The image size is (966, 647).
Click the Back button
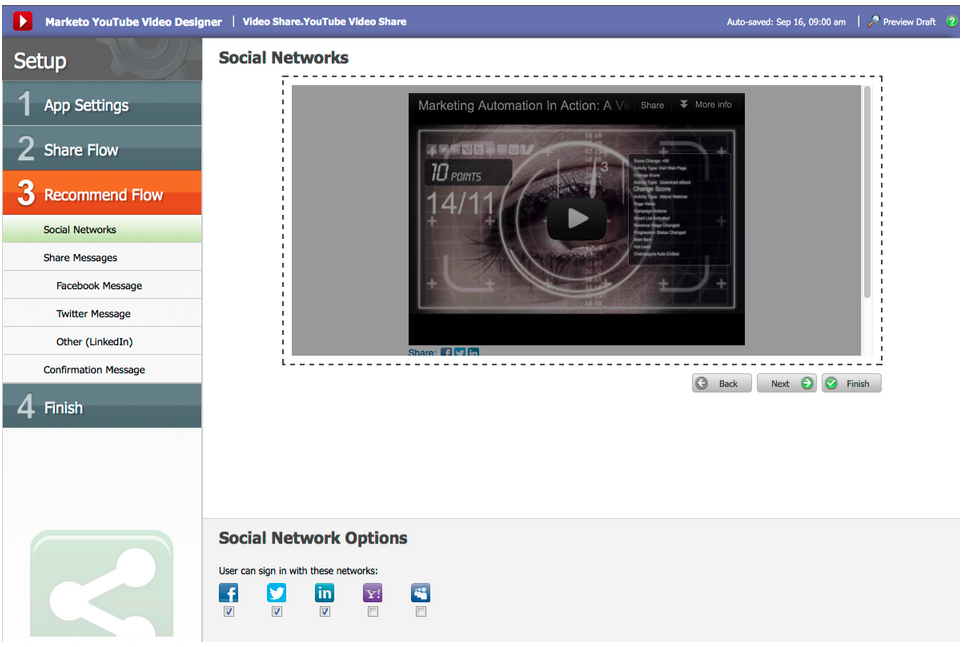coord(721,383)
